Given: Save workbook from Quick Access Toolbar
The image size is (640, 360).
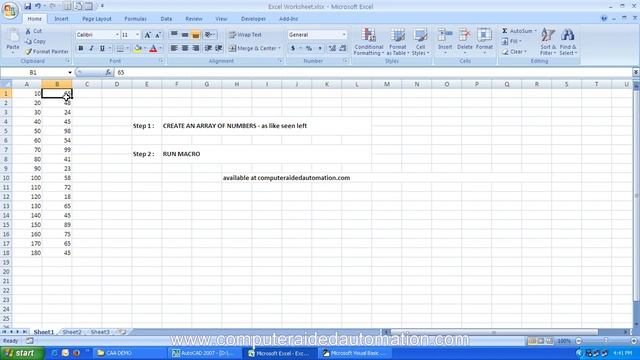Looking at the screenshot, I should [x=27, y=6].
